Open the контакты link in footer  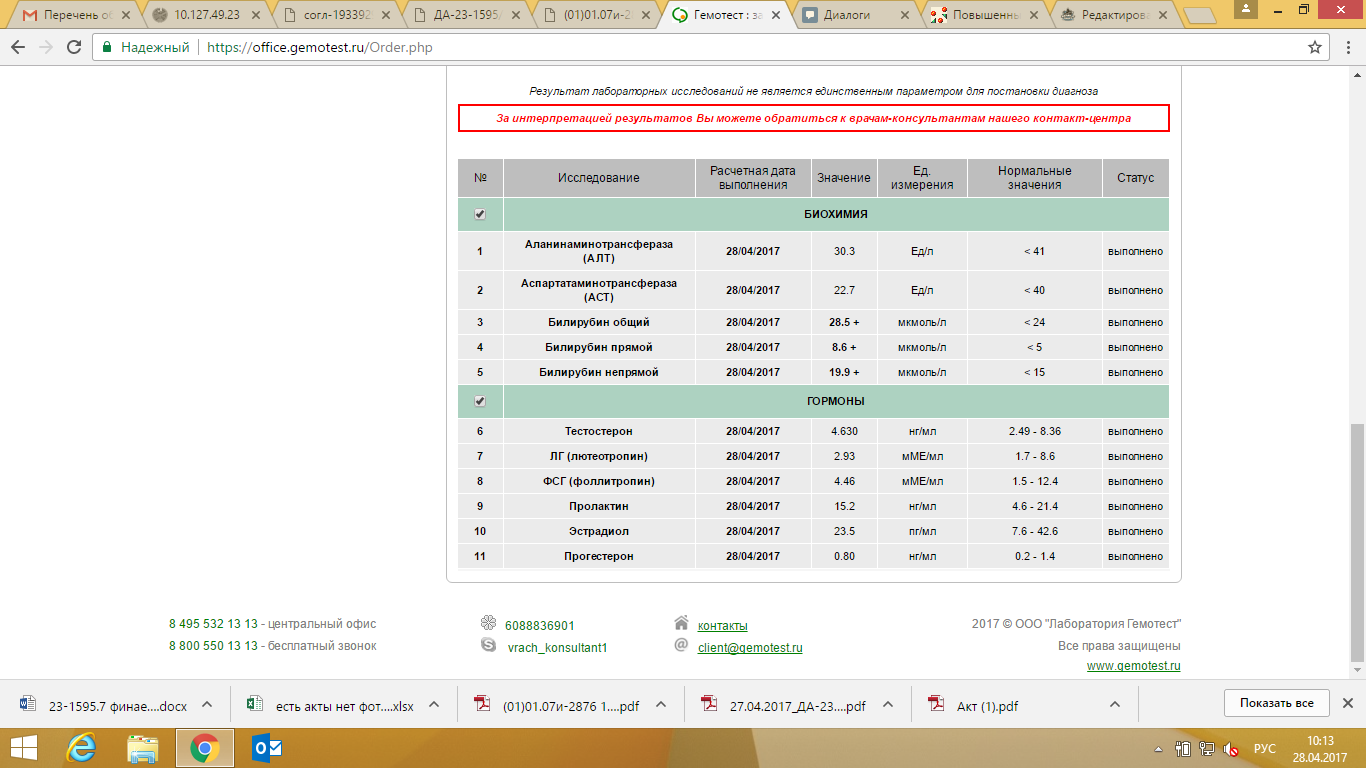(x=722, y=625)
